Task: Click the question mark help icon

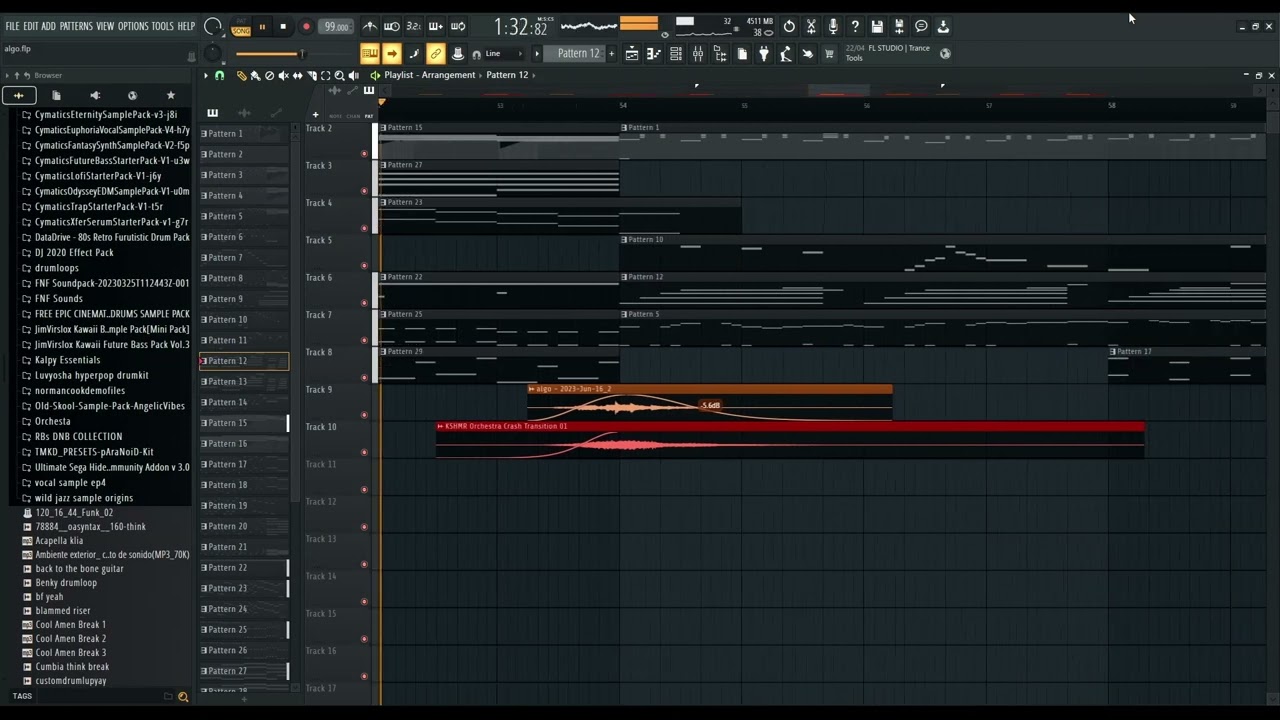Action: click(855, 27)
